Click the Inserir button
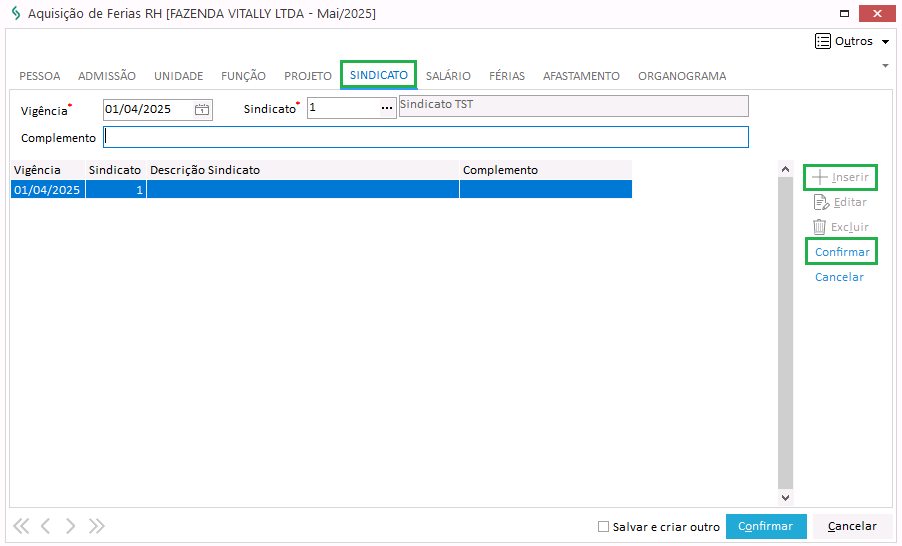 click(x=840, y=177)
